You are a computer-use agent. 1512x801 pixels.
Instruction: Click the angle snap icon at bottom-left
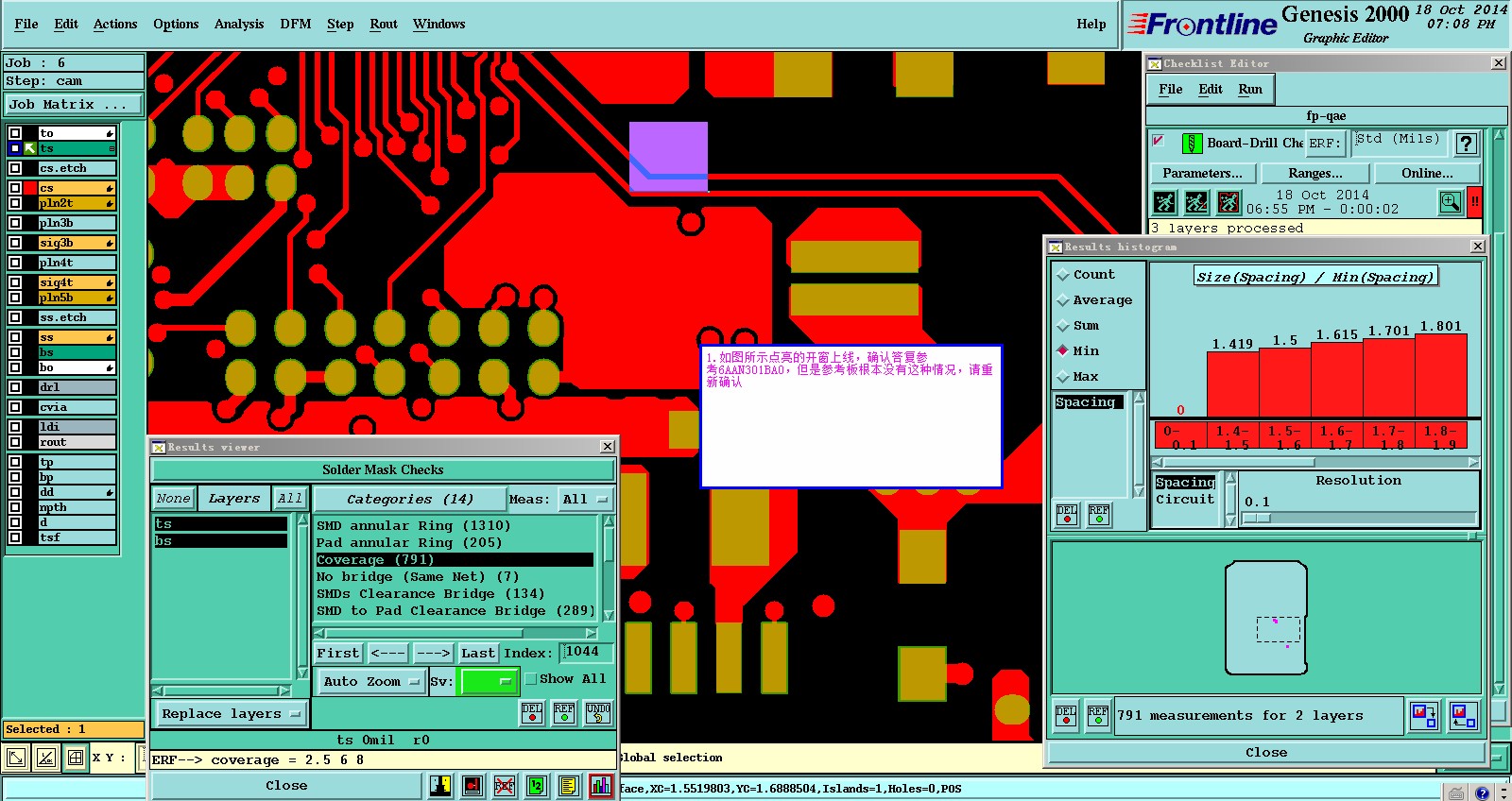tap(46, 758)
